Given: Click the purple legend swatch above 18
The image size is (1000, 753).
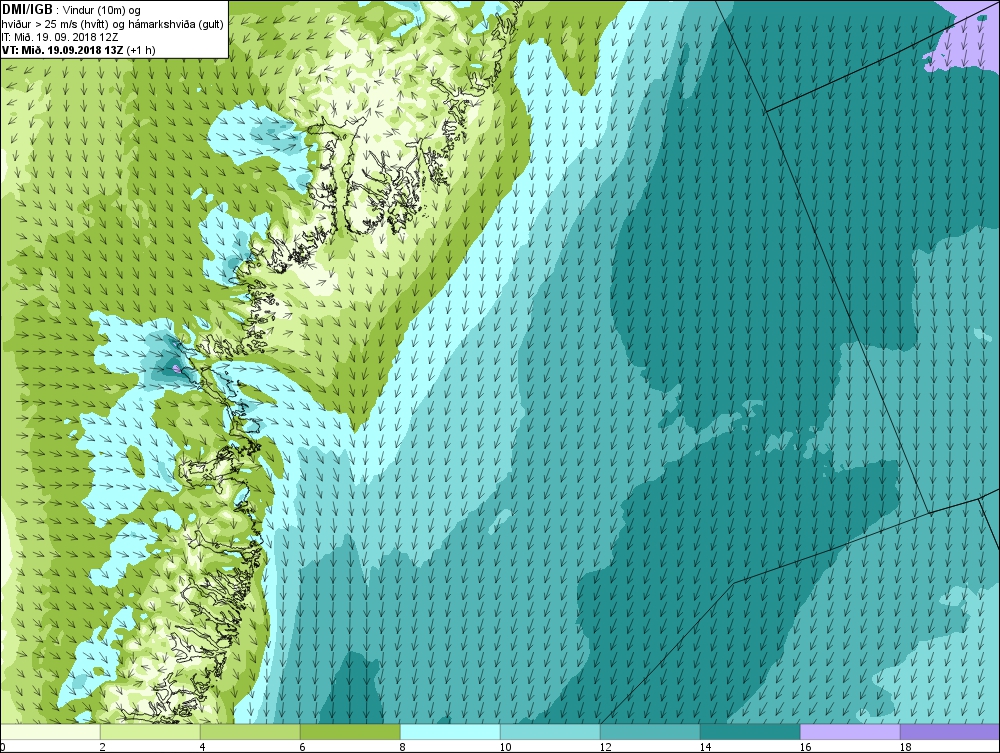Looking at the screenshot, I should (x=950, y=731).
